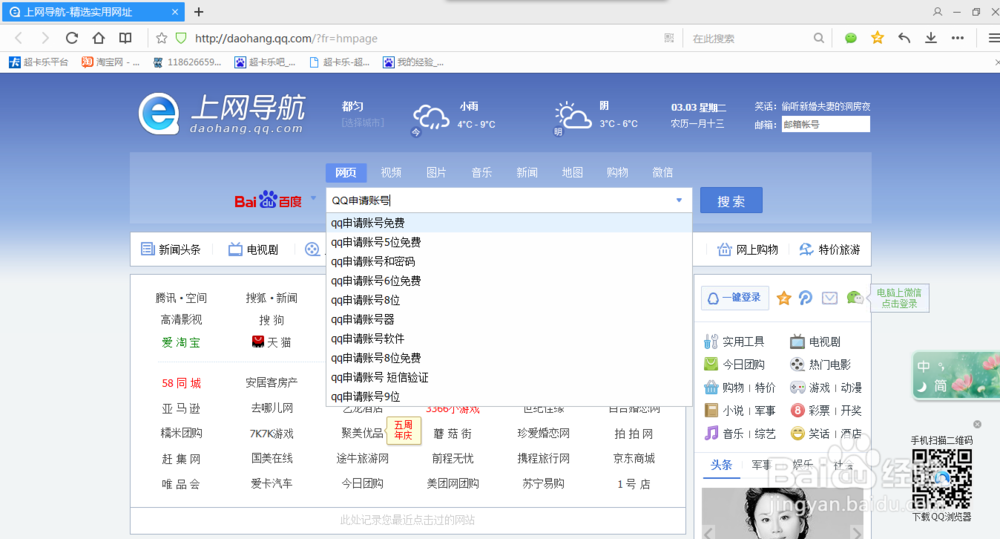Expand the search engine selector arrow
Viewport: 1000px width, 539px height.
[x=313, y=198]
